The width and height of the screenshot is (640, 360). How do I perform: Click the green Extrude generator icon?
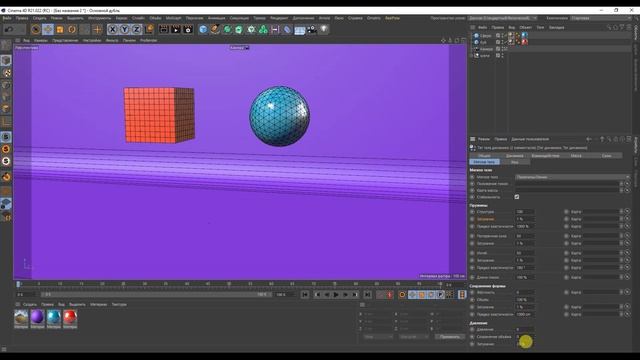point(239,29)
